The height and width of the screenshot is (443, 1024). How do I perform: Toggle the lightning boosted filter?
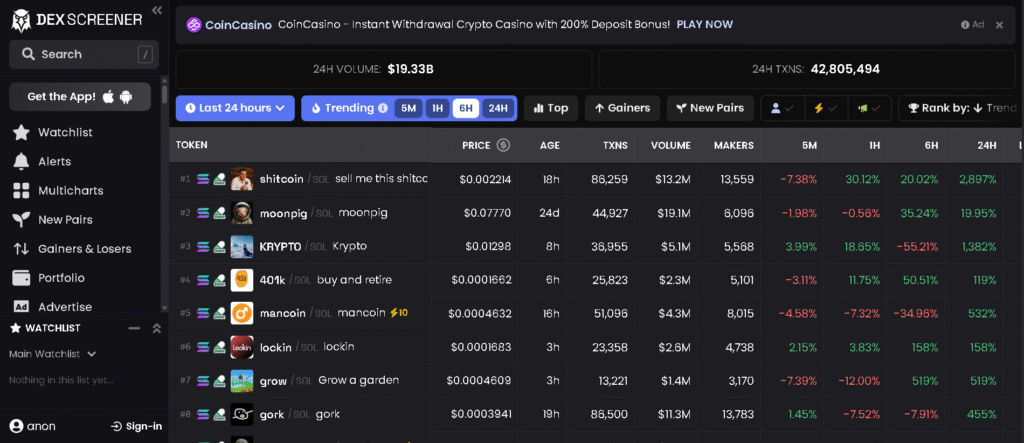pos(826,108)
